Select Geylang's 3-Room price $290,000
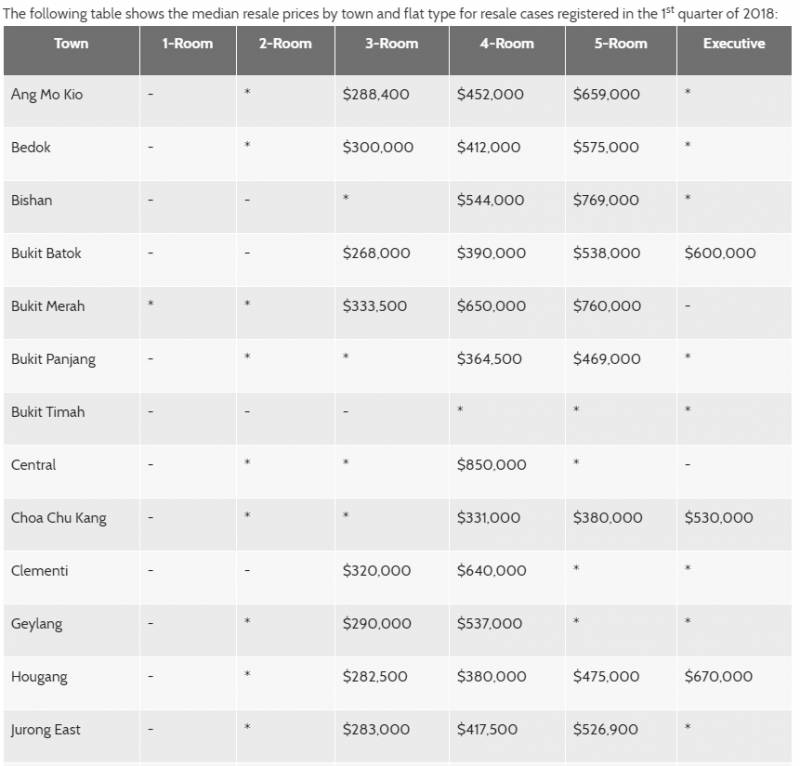The image size is (800, 766). point(376,624)
